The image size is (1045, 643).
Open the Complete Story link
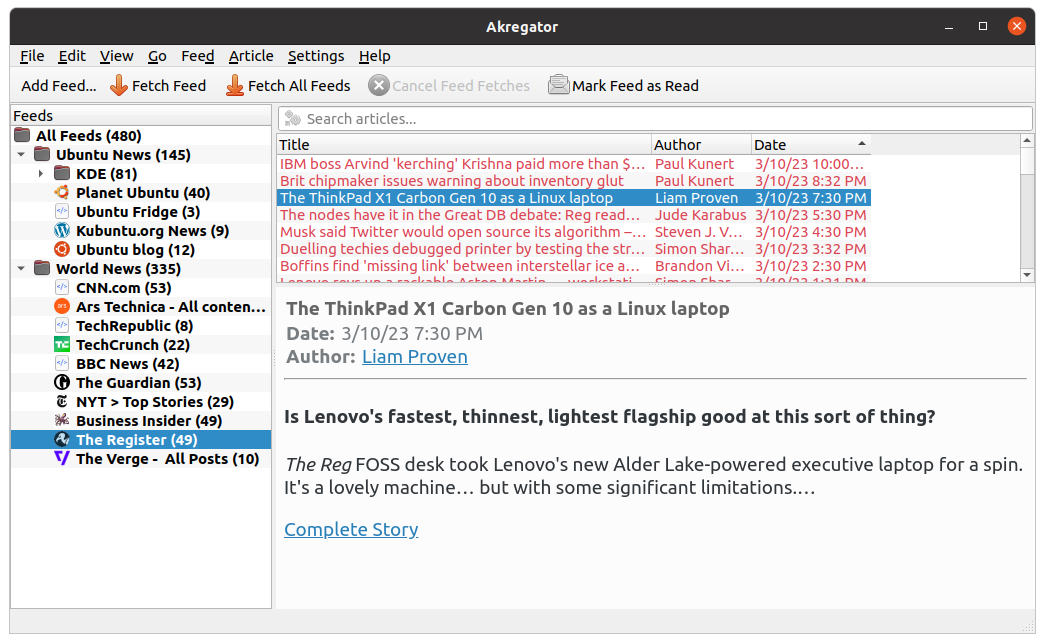[351, 529]
